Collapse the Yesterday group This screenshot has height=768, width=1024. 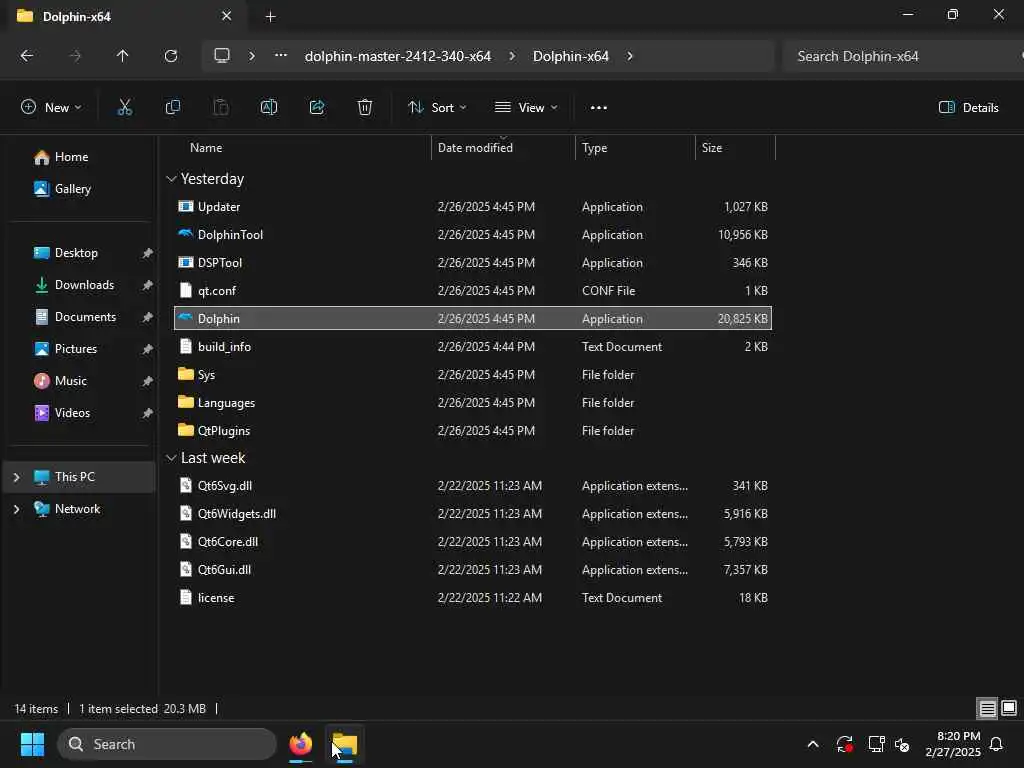tap(171, 179)
